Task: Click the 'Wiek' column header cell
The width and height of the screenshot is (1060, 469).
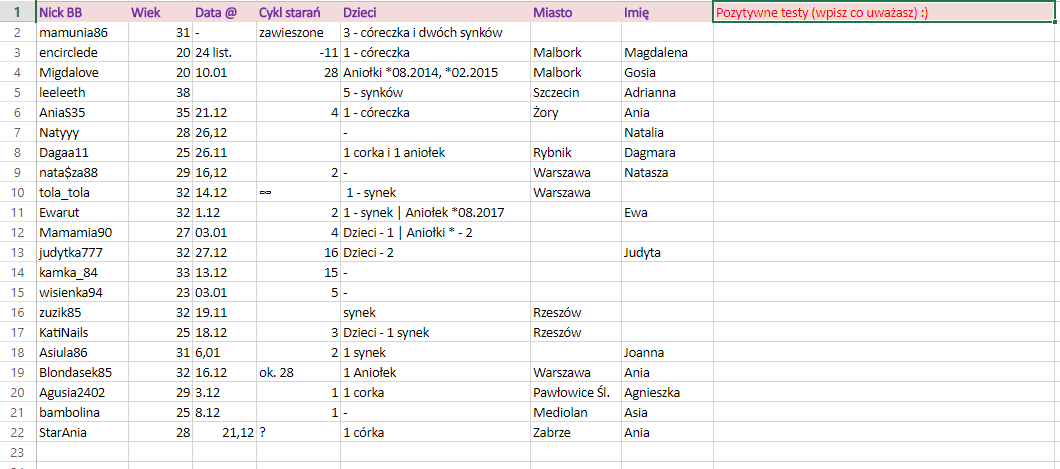Action: pos(160,12)
